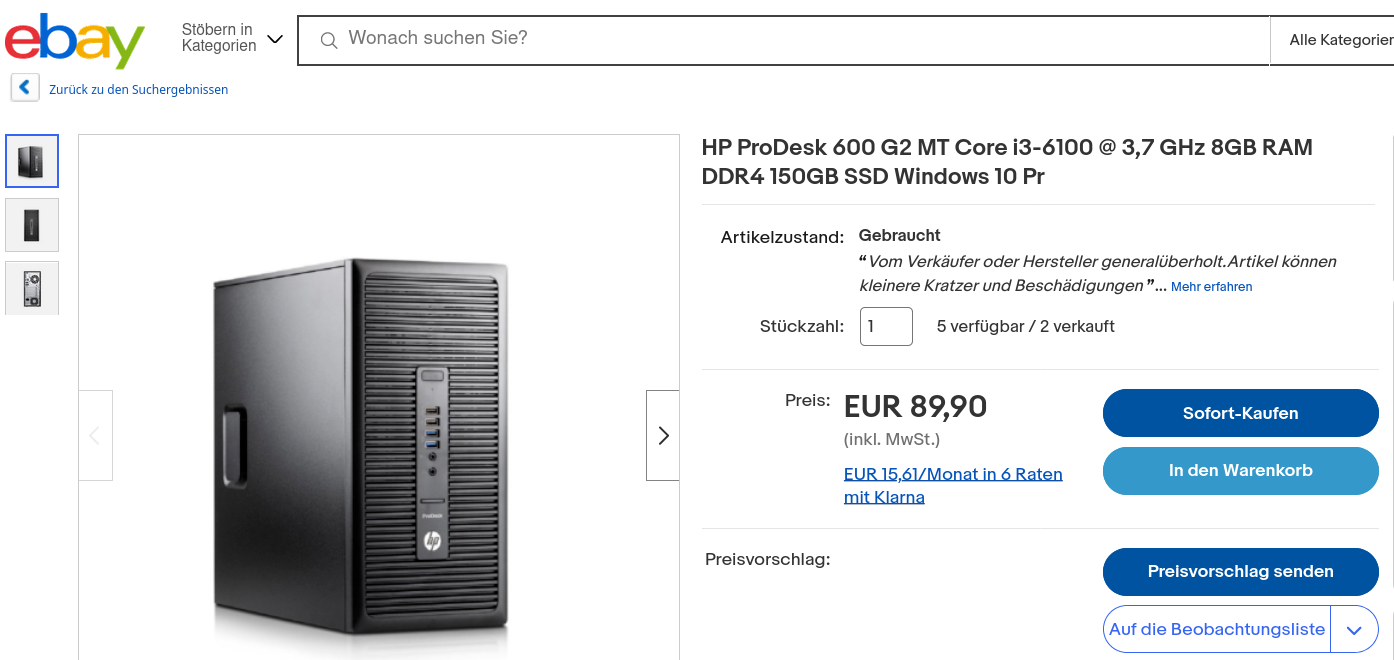Add item via Auf die Beobachtungsliste
The width and height of the screenshot is (1394, 660).
coord(1216,630)
